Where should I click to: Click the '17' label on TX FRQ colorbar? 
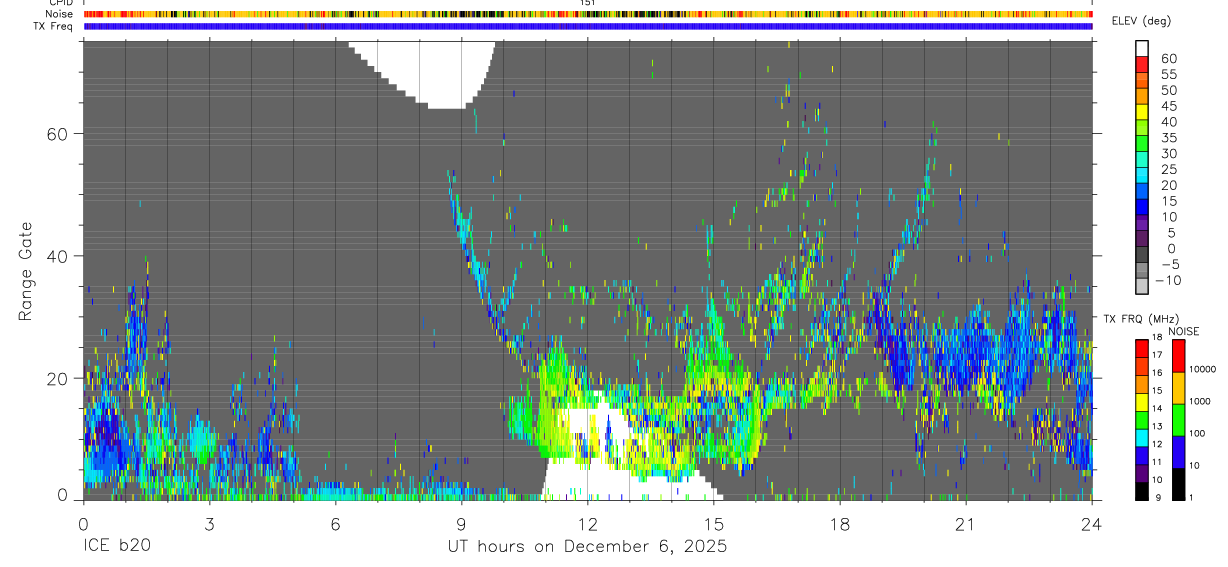coord(1156,356)
